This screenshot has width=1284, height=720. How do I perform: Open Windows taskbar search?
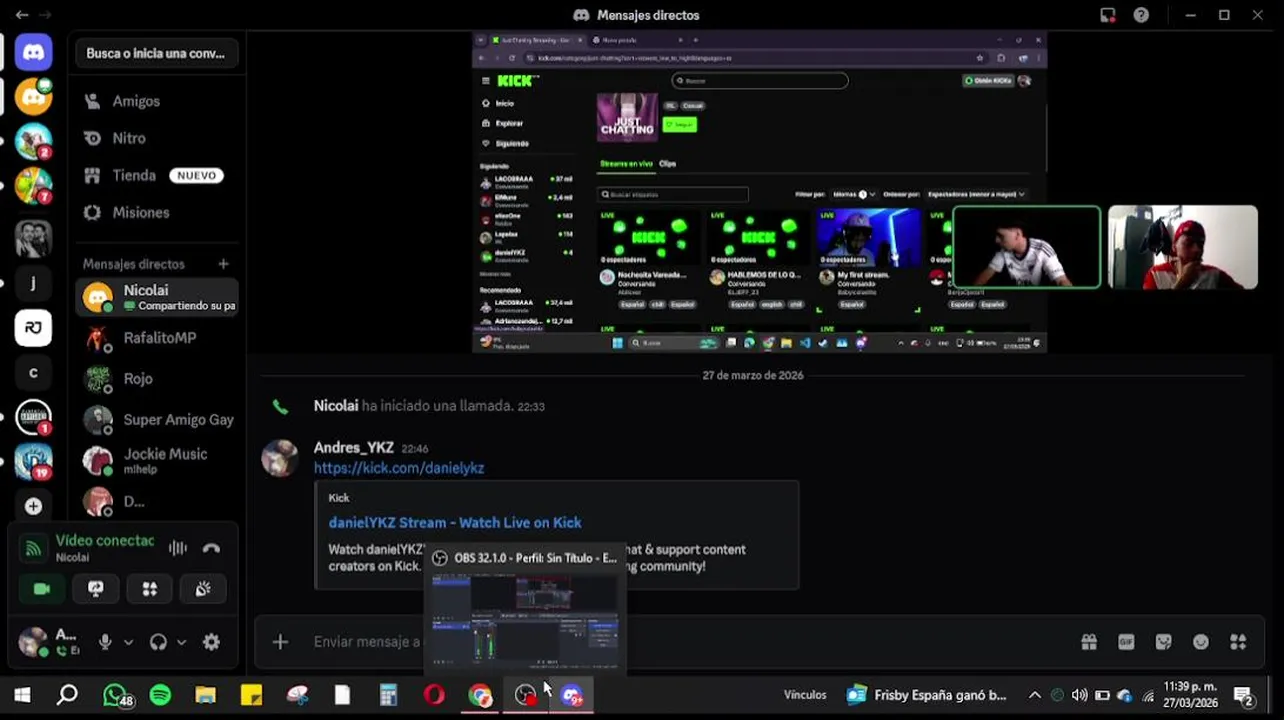coord(67,695)
